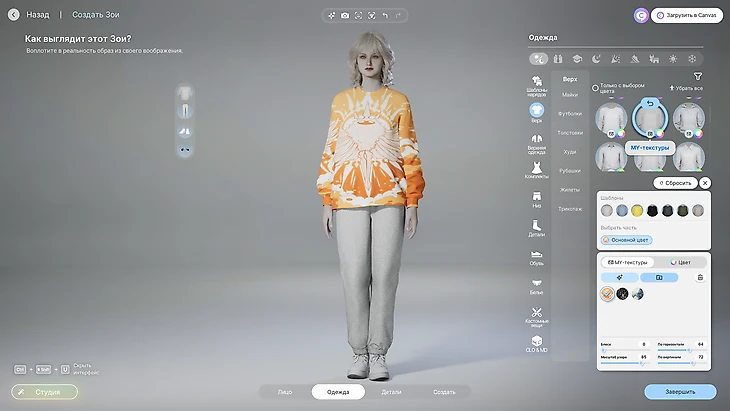Choose the party outfit category icon
Image resolution: width=730 pixels, height=411 pixels.
(615, 59)
